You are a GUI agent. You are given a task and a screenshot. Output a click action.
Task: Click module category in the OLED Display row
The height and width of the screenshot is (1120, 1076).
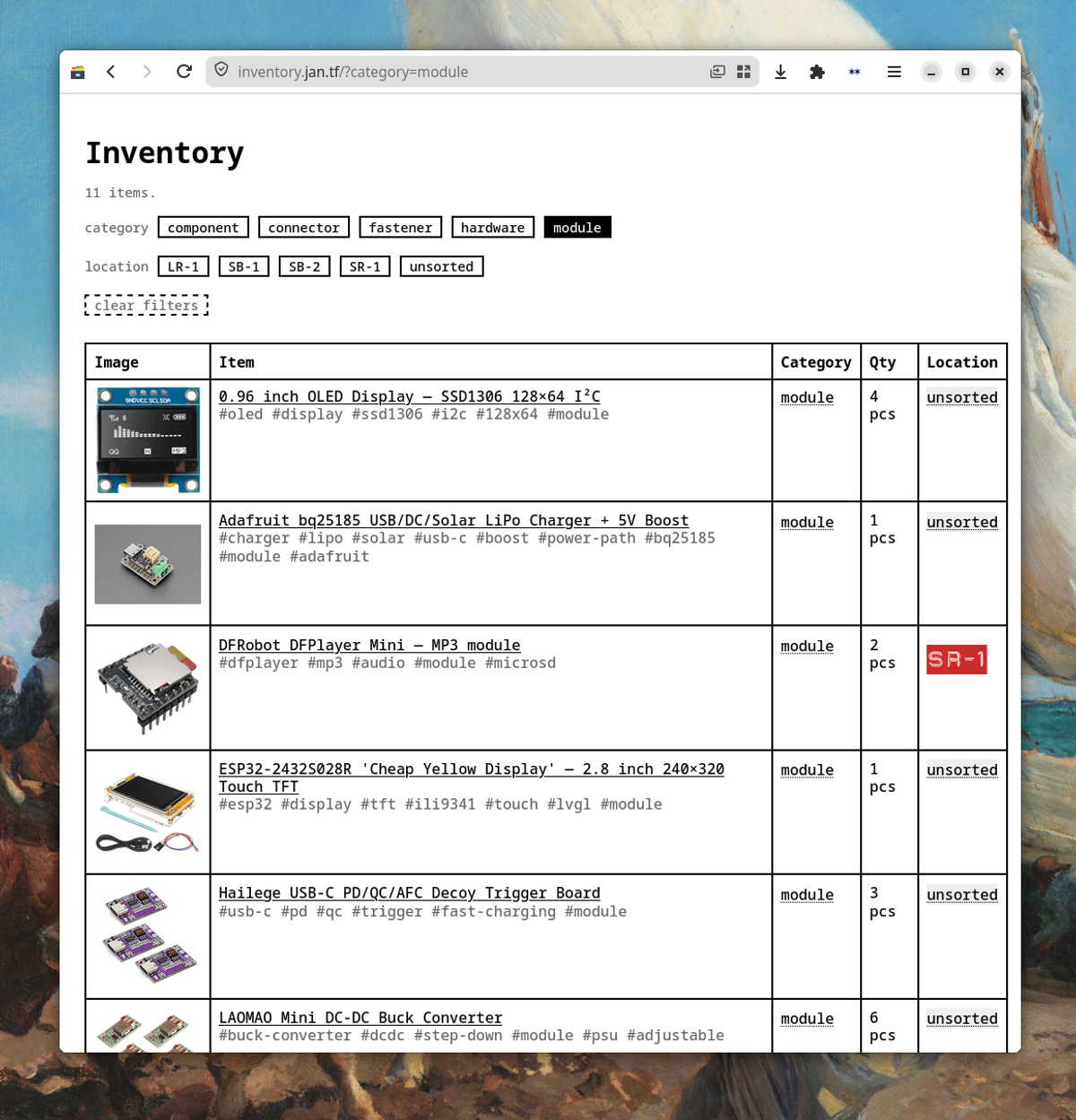pyautogui.click(x=807, y=397)
